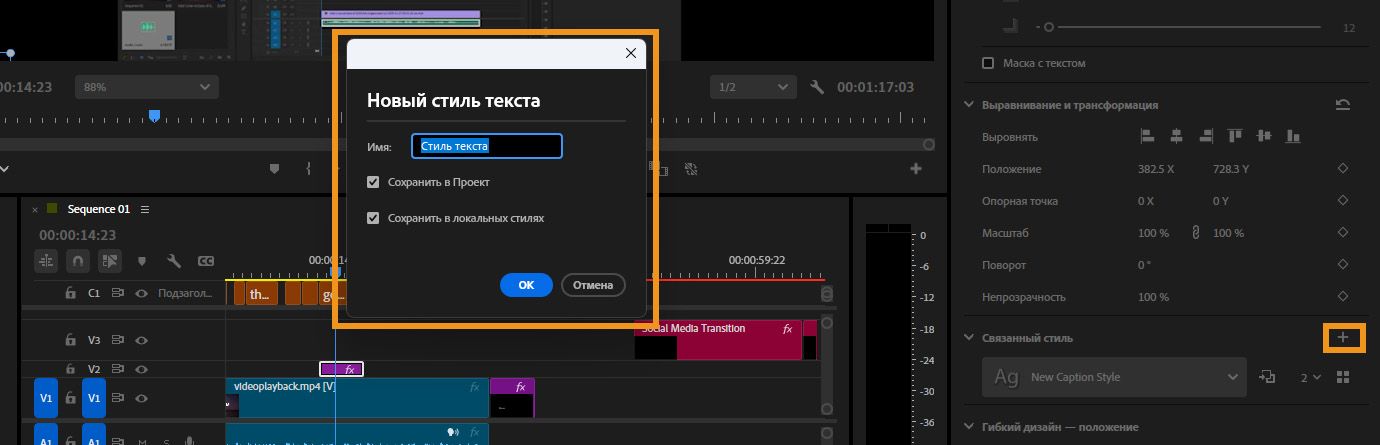
Task: Add a new linked style with plus icon
Action: [1343, 338]
